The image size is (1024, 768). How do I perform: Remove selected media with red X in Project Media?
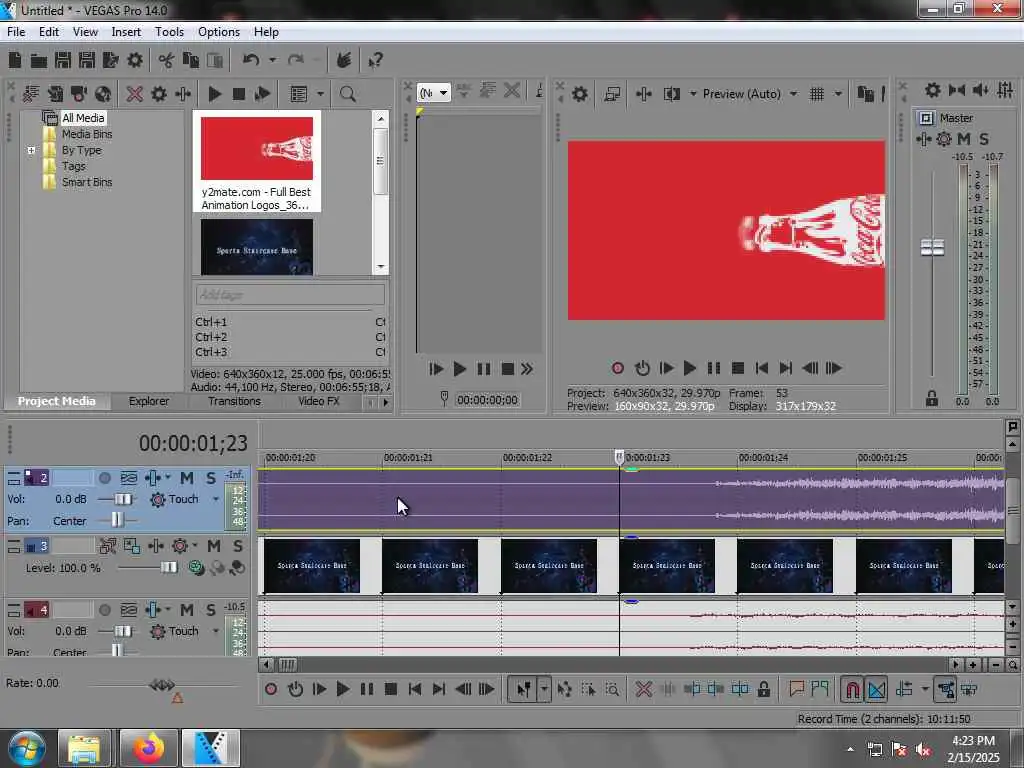[x=135, y=94]
